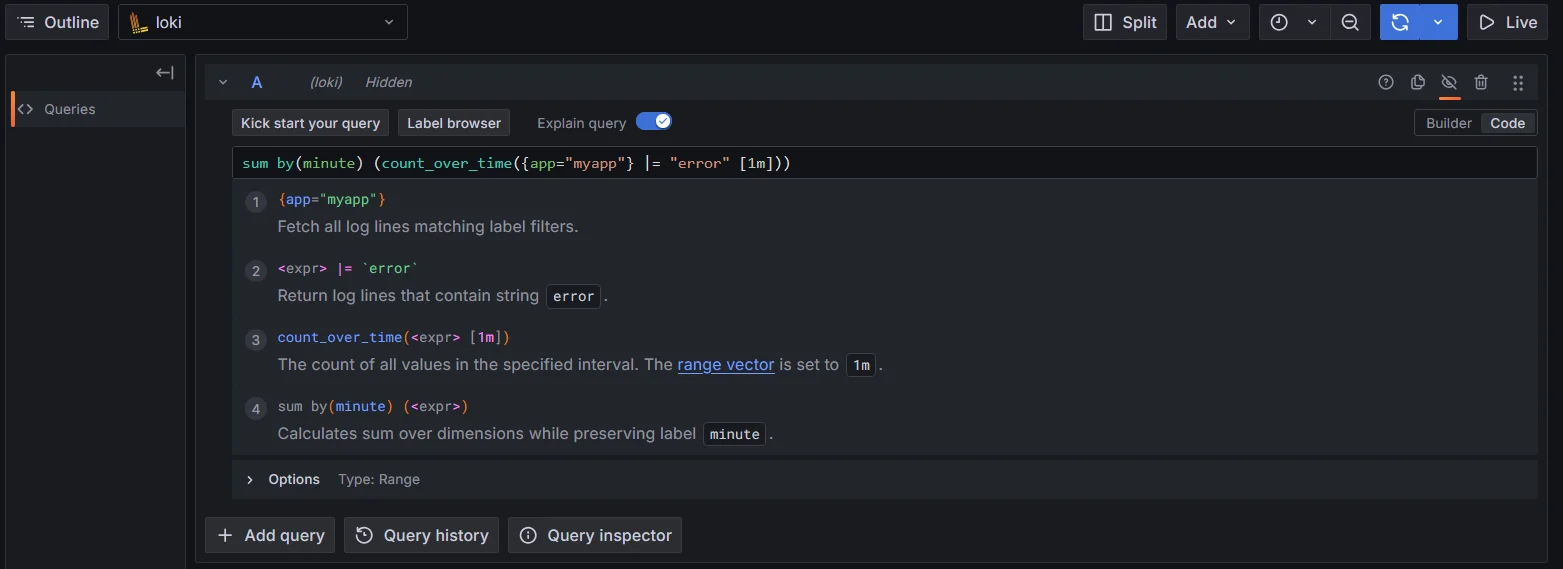Click the drag handle for query A
1563x569 pixels.
click(1517, 82)
